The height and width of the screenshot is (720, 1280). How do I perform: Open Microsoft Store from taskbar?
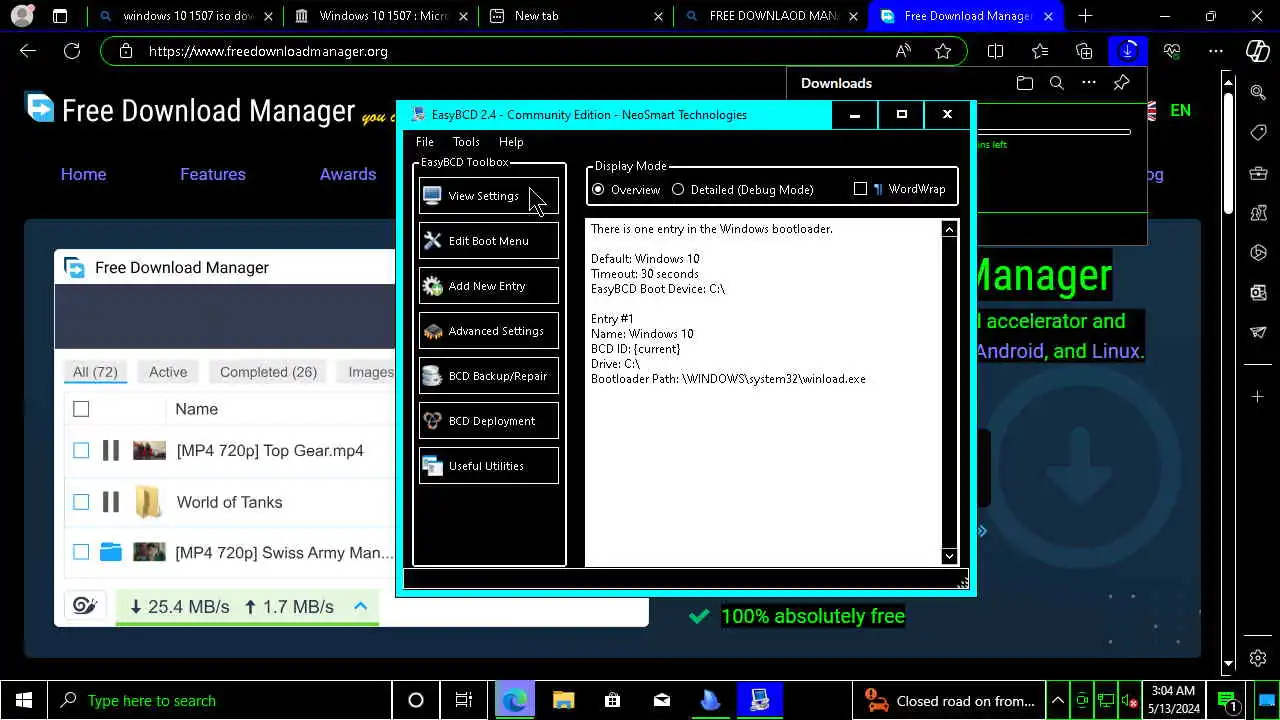point(612,700)
